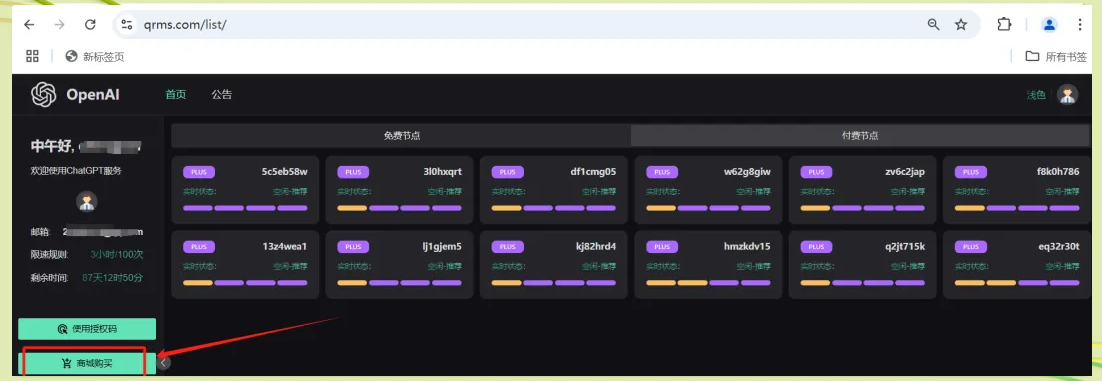This screenshot has height=381, width=1102.
Task: Open Chrome profile avatar icon
Action: (1049, 25)
